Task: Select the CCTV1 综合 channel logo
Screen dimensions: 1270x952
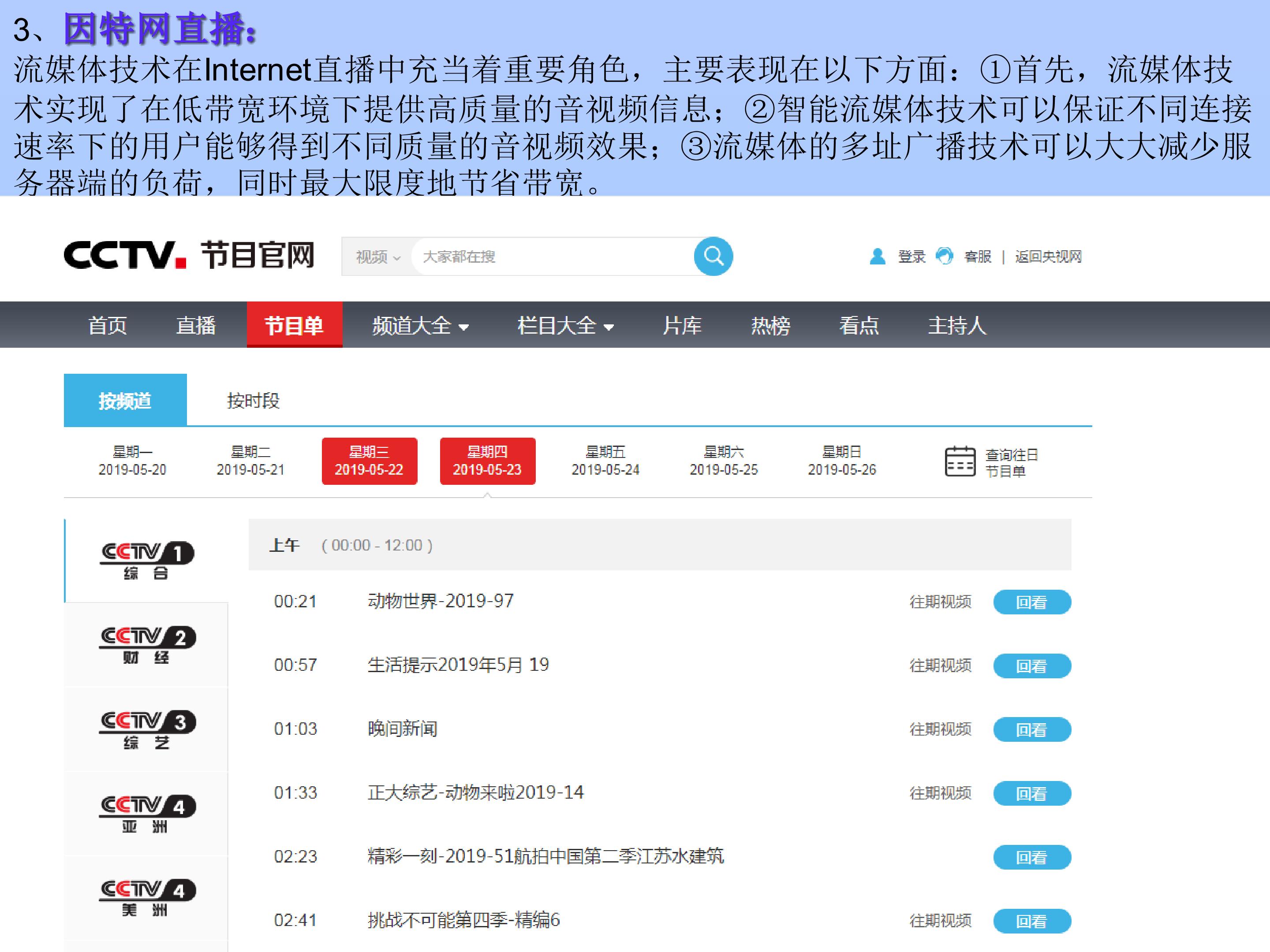Action: click(x=148, y=561)
